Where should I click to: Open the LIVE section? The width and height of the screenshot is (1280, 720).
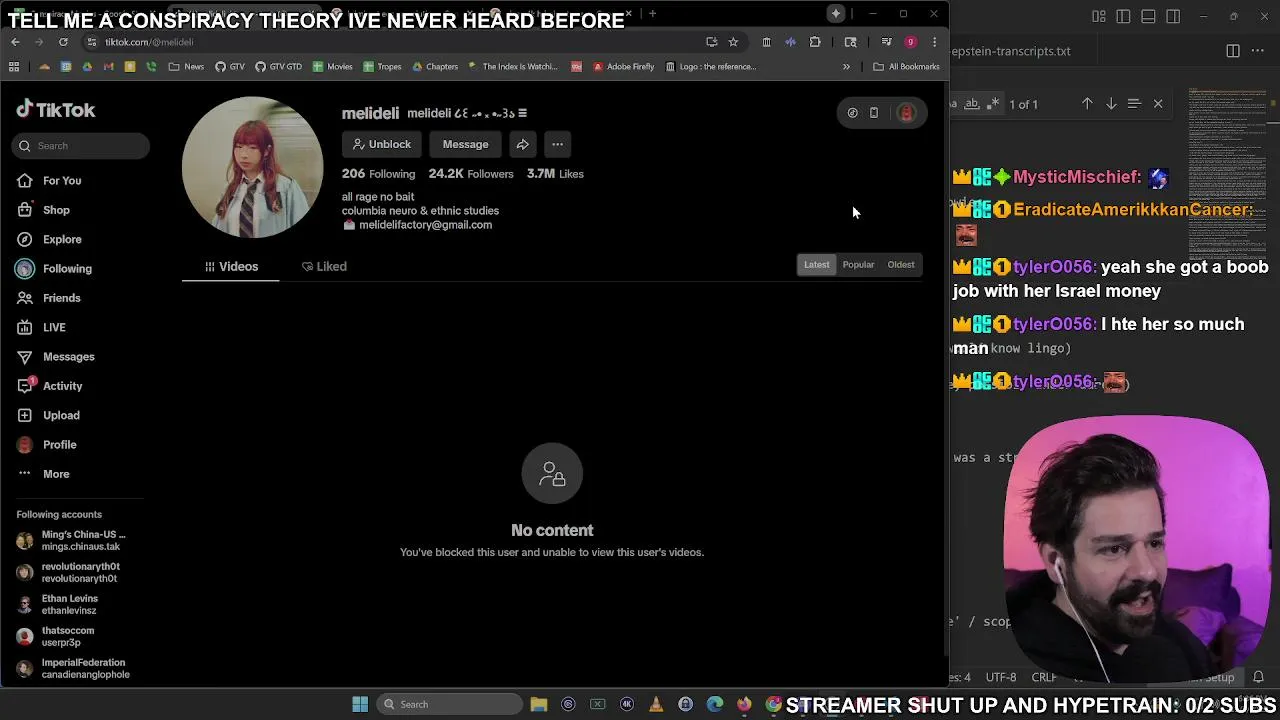(x=42, y=327)
